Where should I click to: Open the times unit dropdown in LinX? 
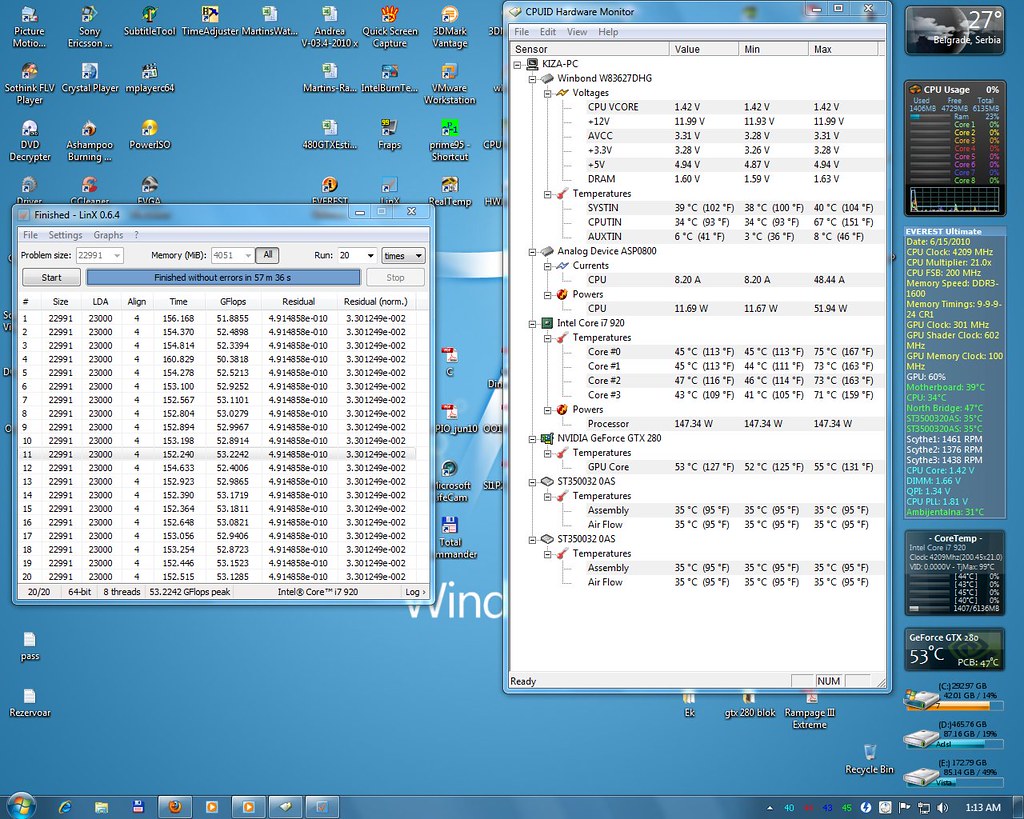[403, 255]
